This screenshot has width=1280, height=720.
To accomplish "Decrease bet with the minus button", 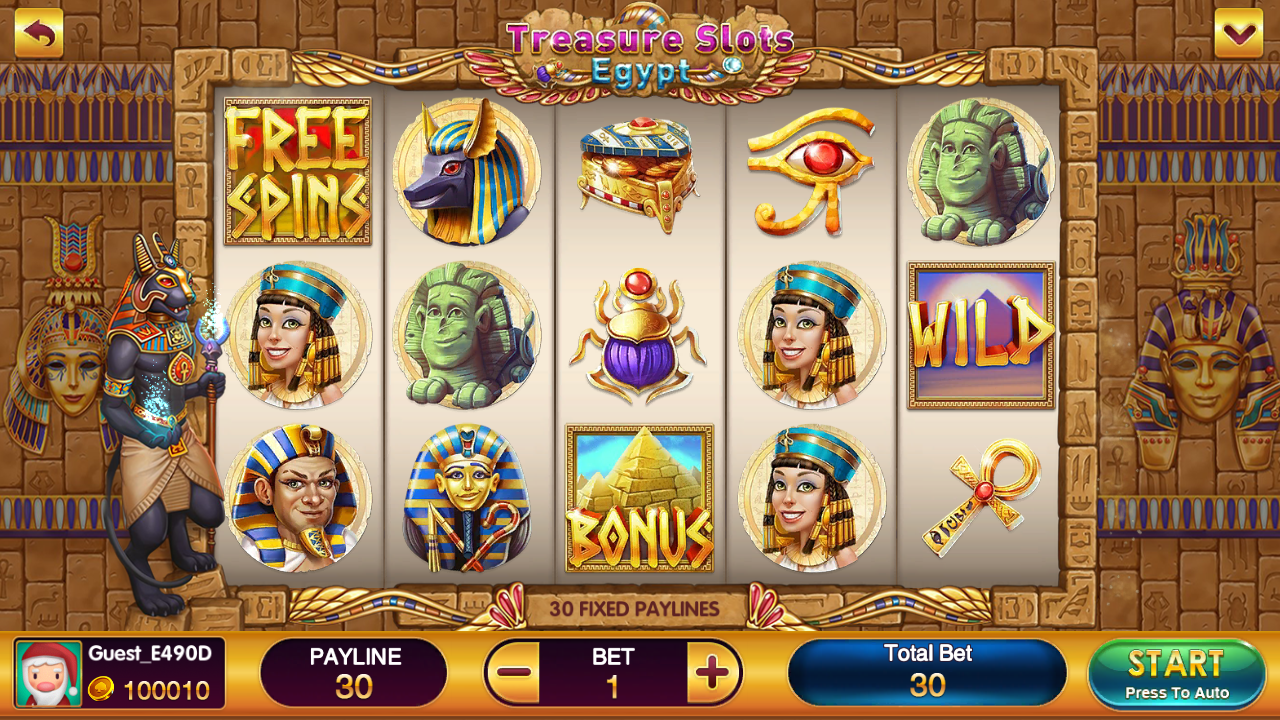I will pyautogui.click(x=514, y=673).
